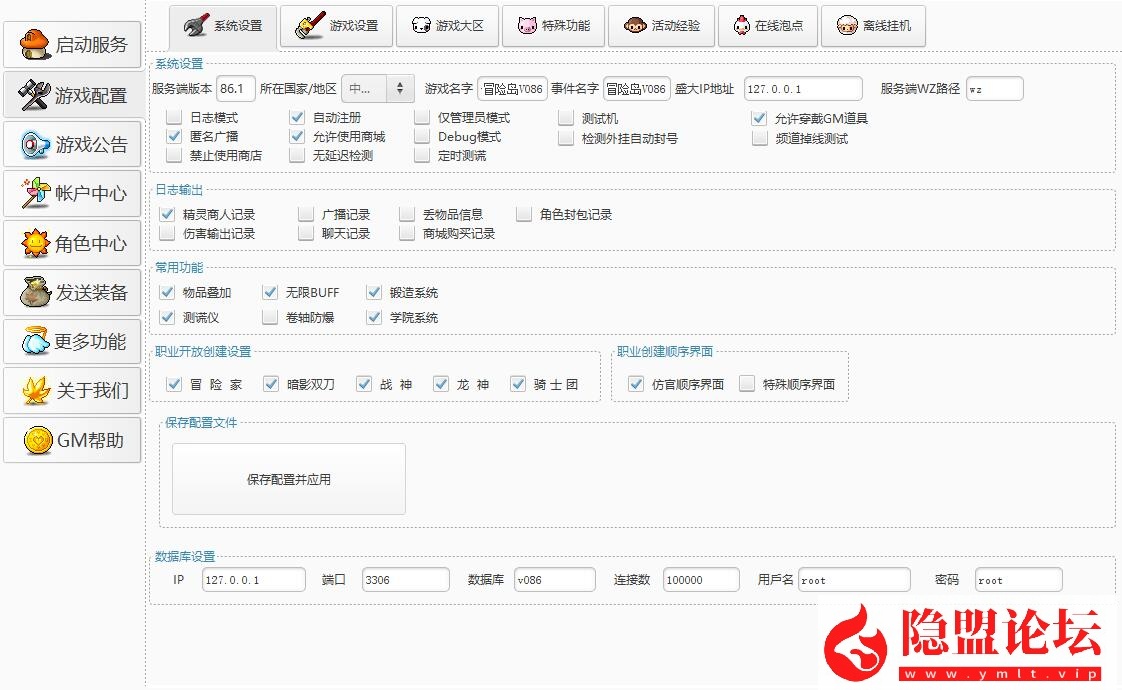Disable the 暗影双刀 job creation checkbox

coord(271,384)
